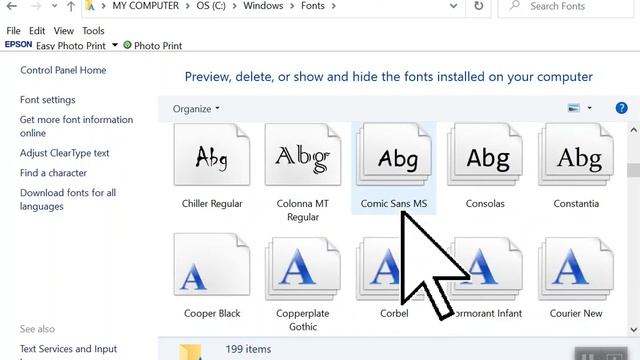Open view options dropdown arrow

click(x=589, y=108)
